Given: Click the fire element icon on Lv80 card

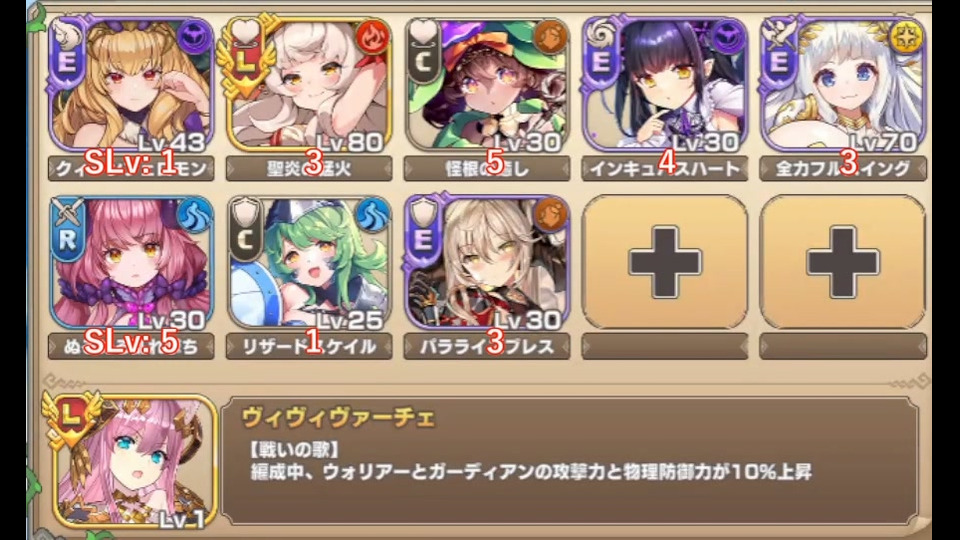Looking at the screenshot, I should [372, 37].
